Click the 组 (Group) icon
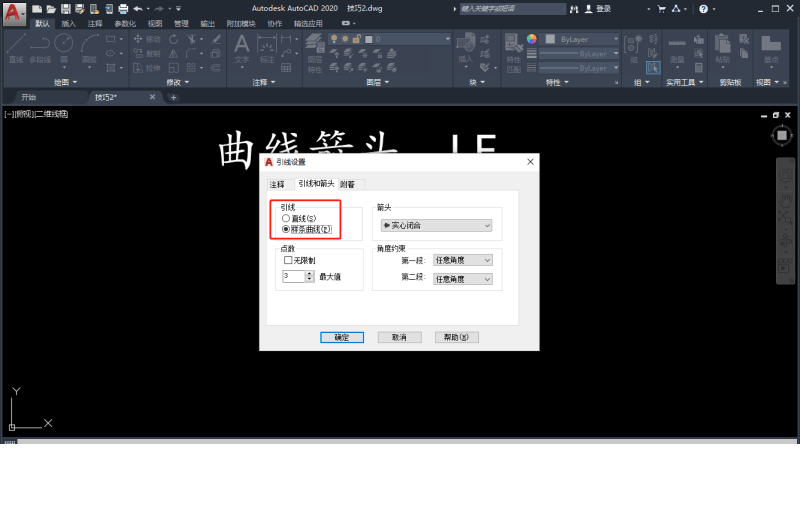Screen dimensions: 800x509 pos(633,48)
